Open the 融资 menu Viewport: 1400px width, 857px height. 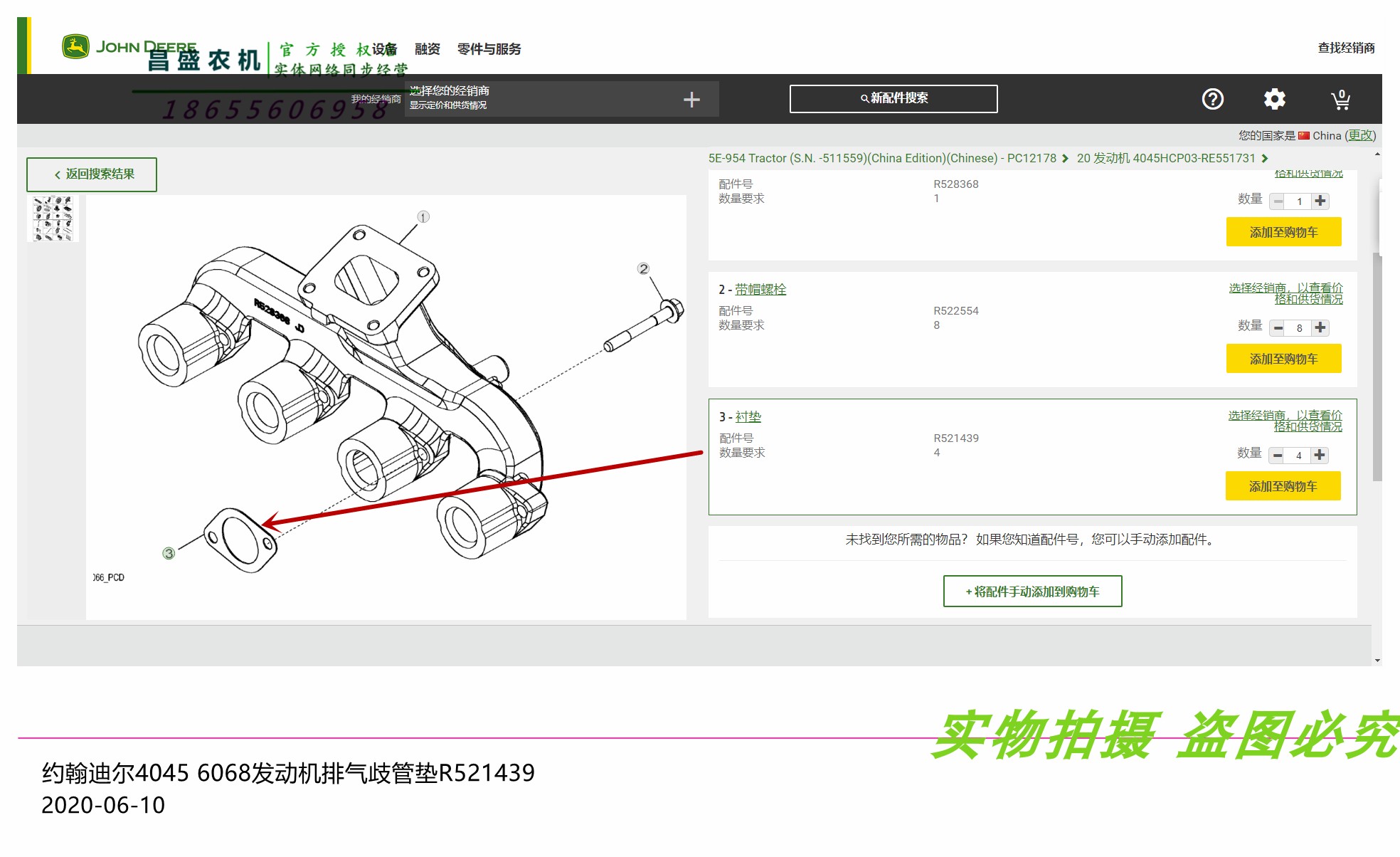click(x=428, y=49)
